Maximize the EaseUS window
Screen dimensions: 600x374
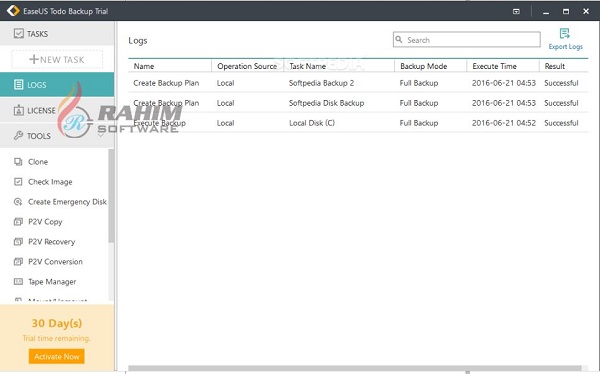(x=566, y=11)
